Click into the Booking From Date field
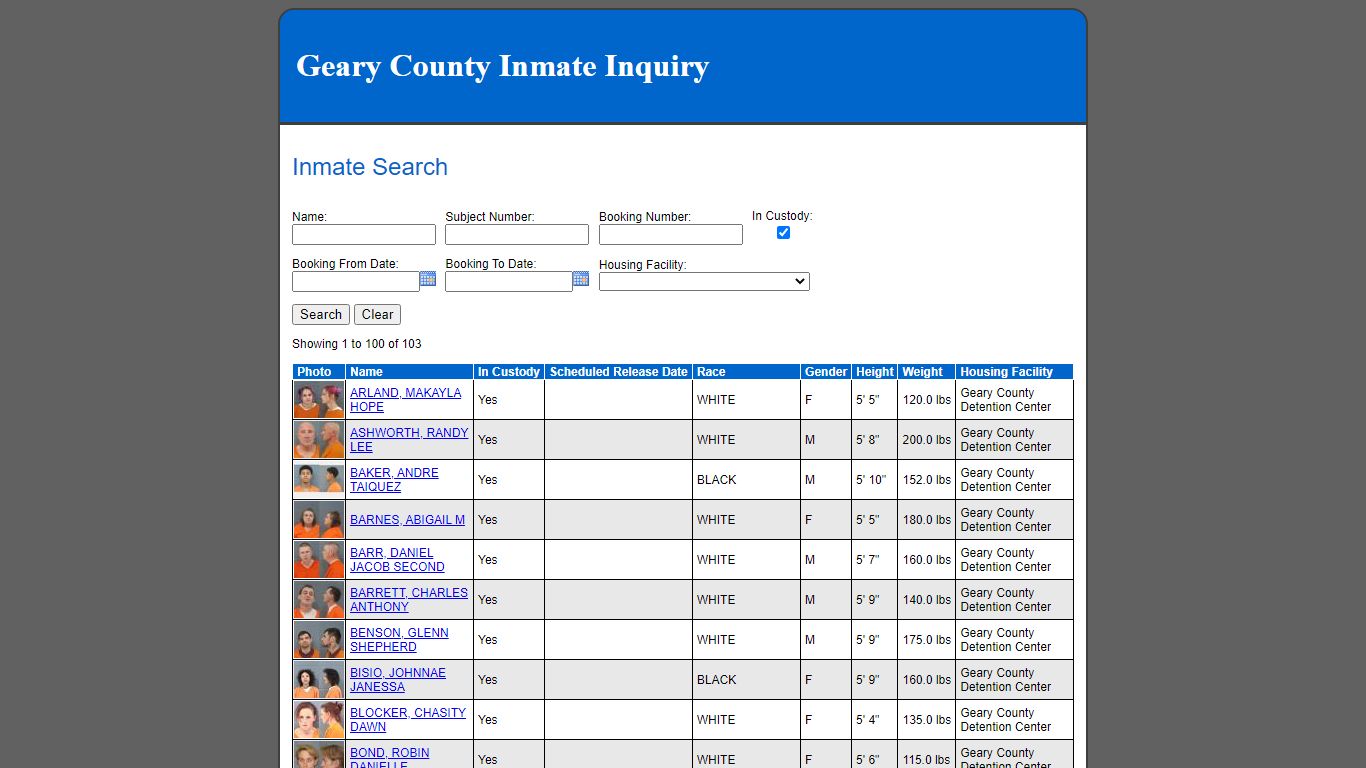1366x768 pixels. (356, 282)
